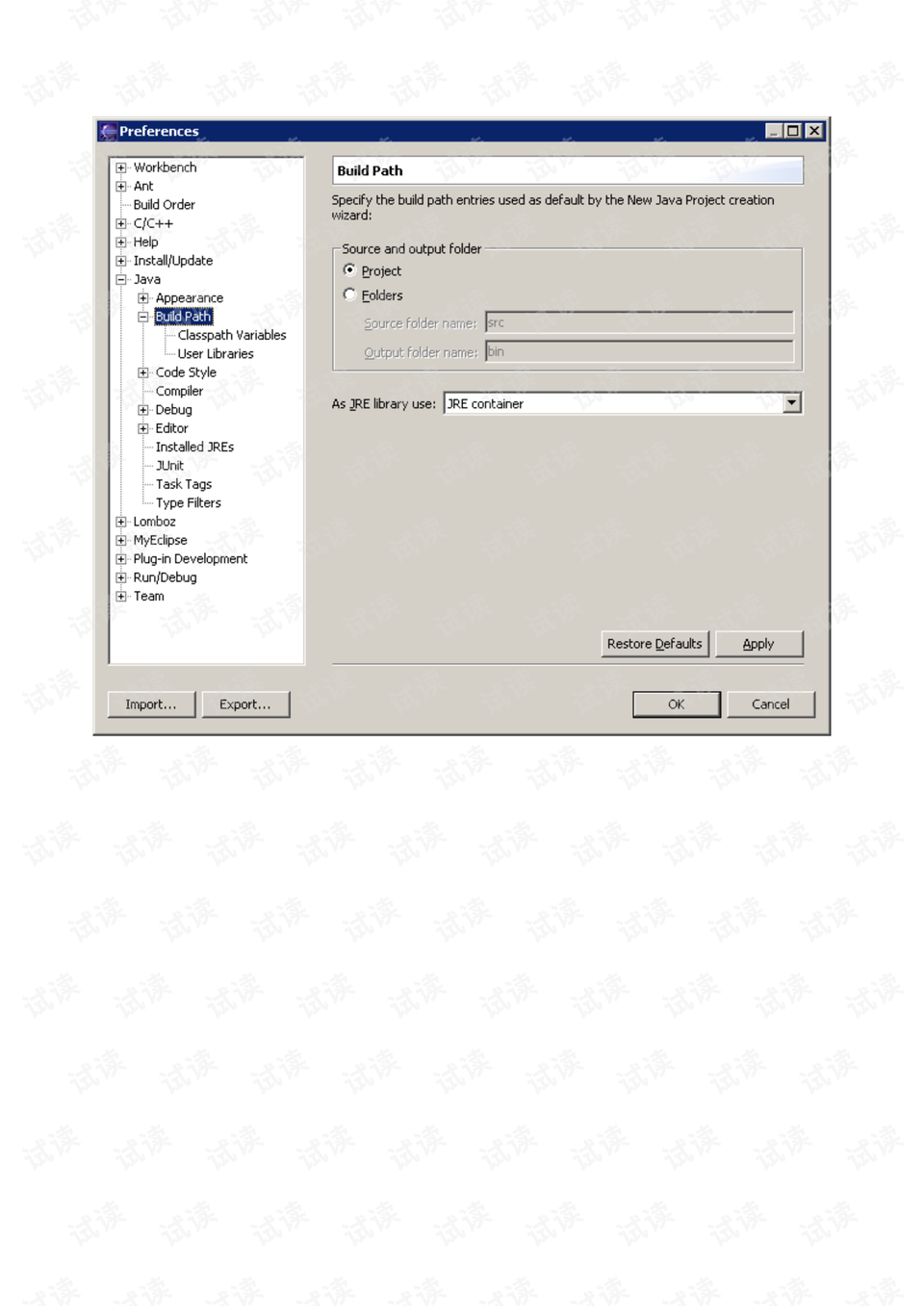924x1306 pixels.
Task: Click the Eclipse icon in the title bar
Action: coord(108,131)
